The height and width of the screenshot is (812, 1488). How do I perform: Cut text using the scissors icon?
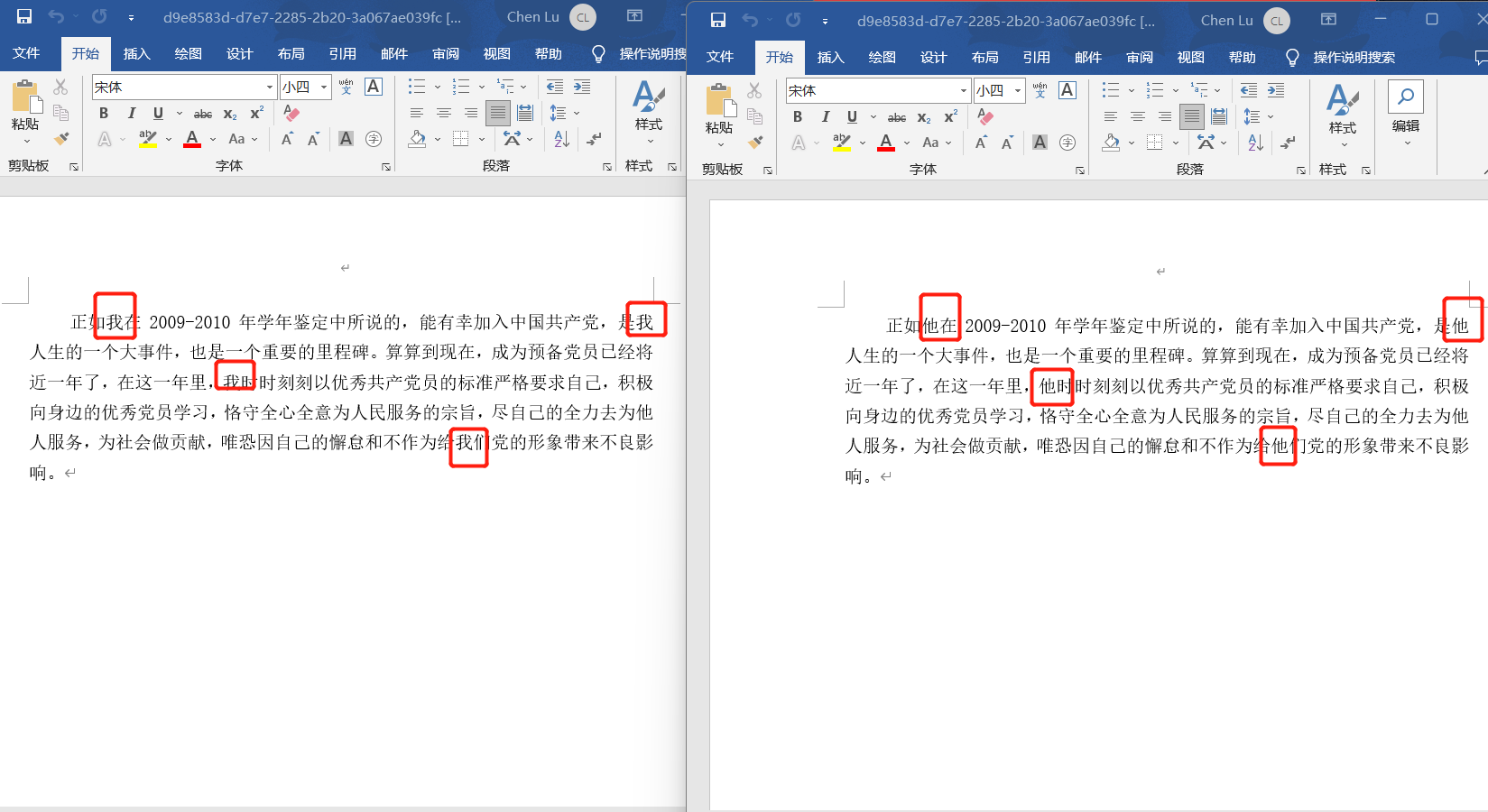click(x=60, y=86)
